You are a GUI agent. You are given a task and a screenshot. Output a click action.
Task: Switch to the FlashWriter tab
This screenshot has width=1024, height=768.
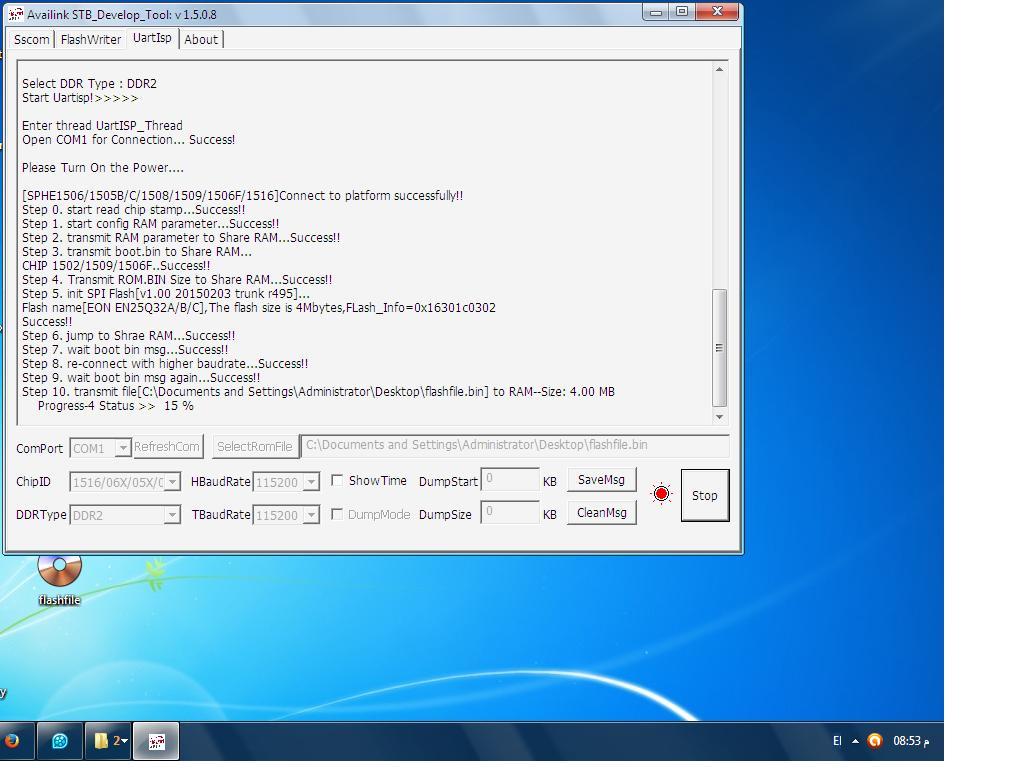click(91, 39)
